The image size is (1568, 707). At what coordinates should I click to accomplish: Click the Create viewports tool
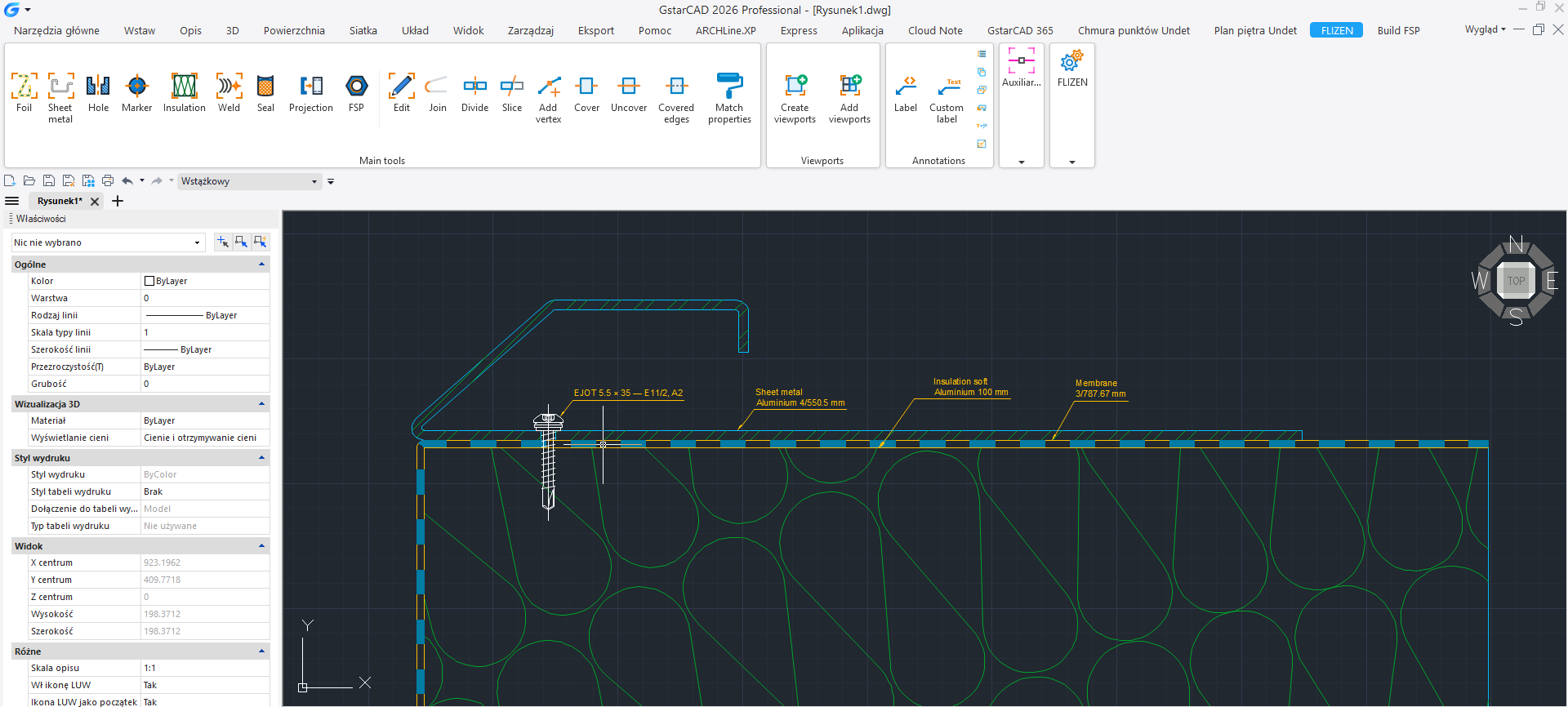(x=795, y=98)
